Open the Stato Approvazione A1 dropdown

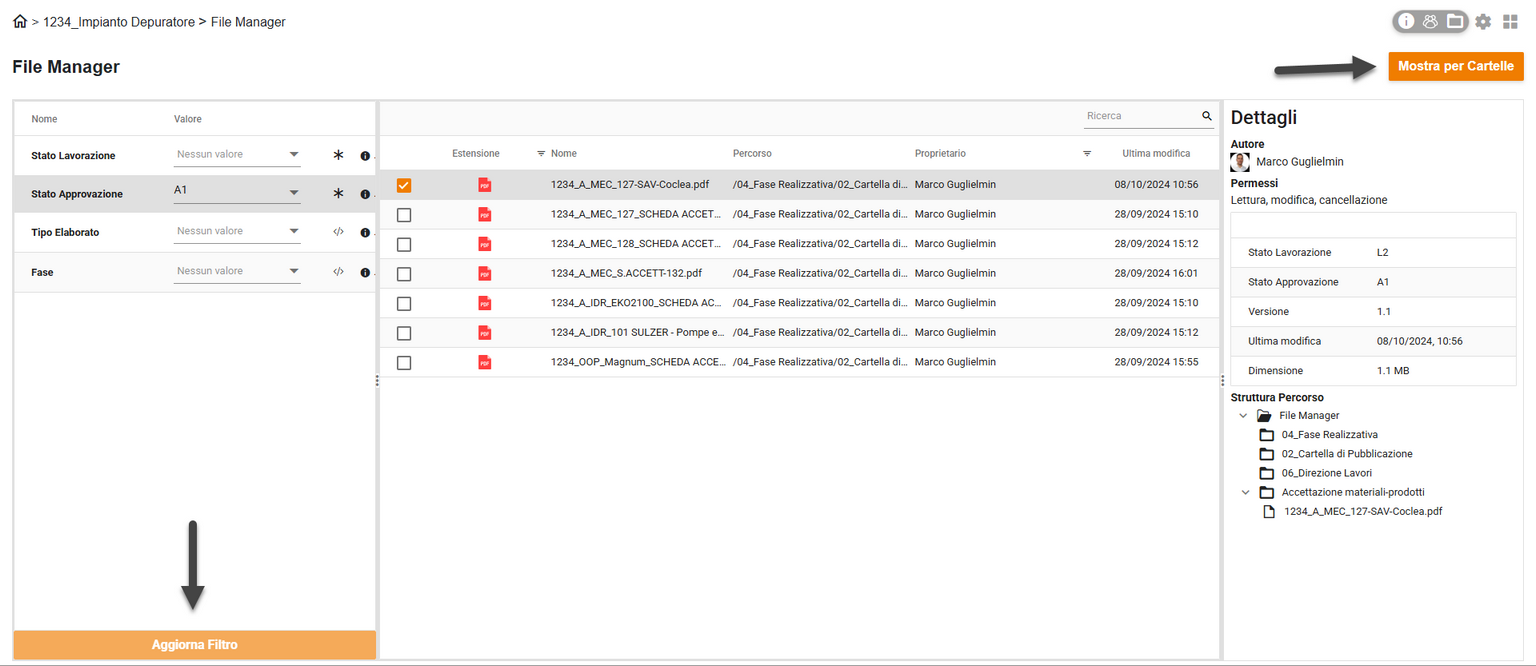237,193
